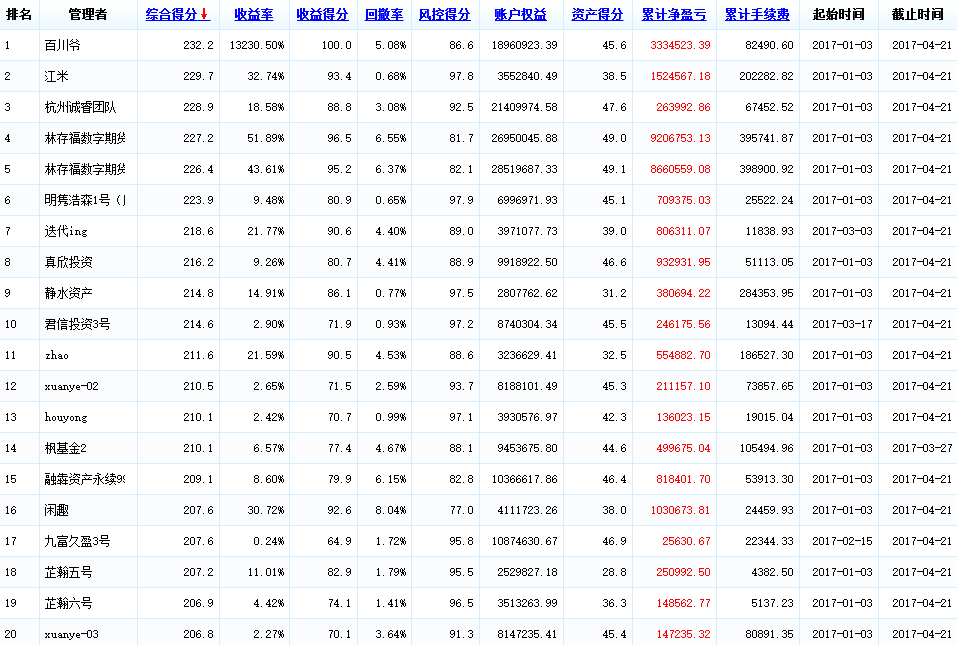The height and width of the screenshot is (645, 957).
Task: Click net profit value 9206753.13
Action: click(x=680, y=139)
